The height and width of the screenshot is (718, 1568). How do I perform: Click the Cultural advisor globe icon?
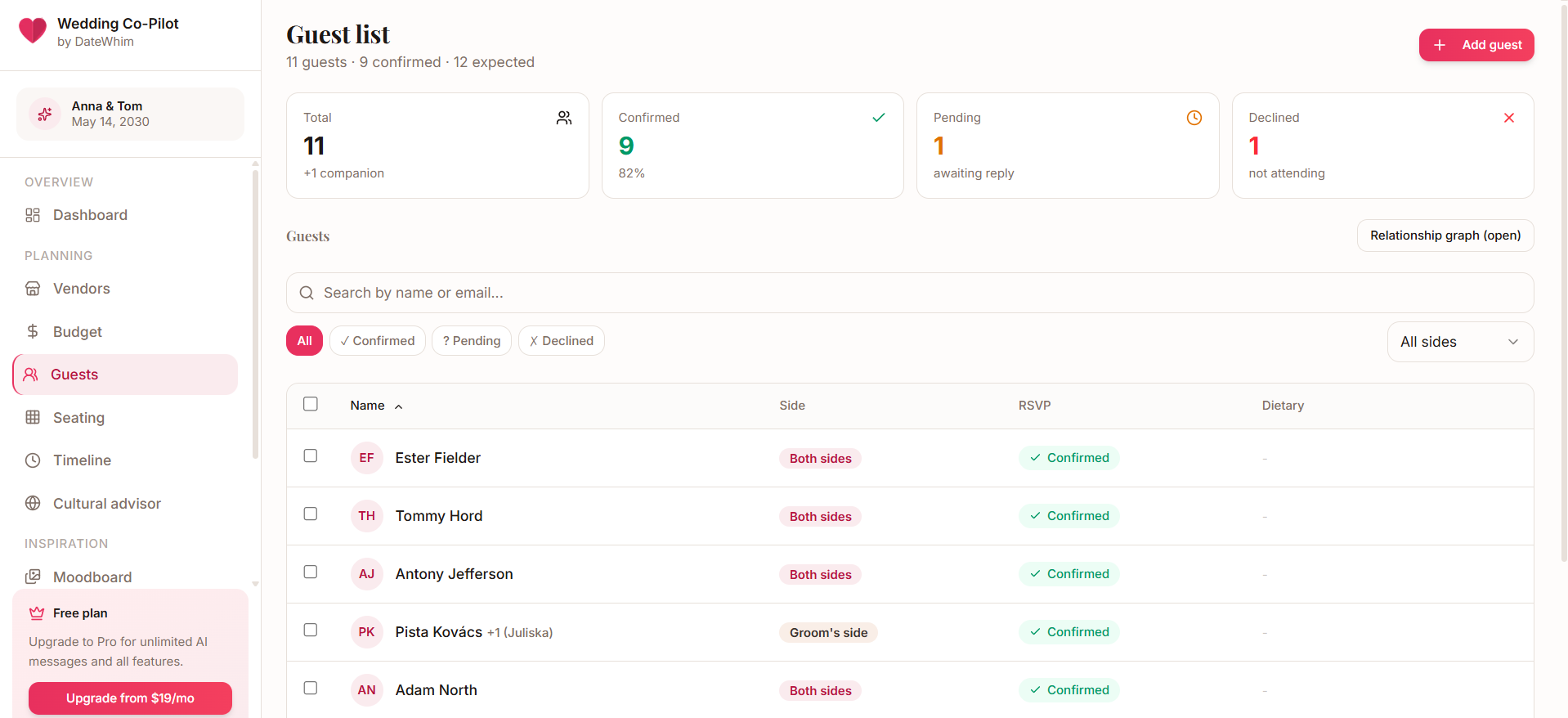click(x=33, y=504)
